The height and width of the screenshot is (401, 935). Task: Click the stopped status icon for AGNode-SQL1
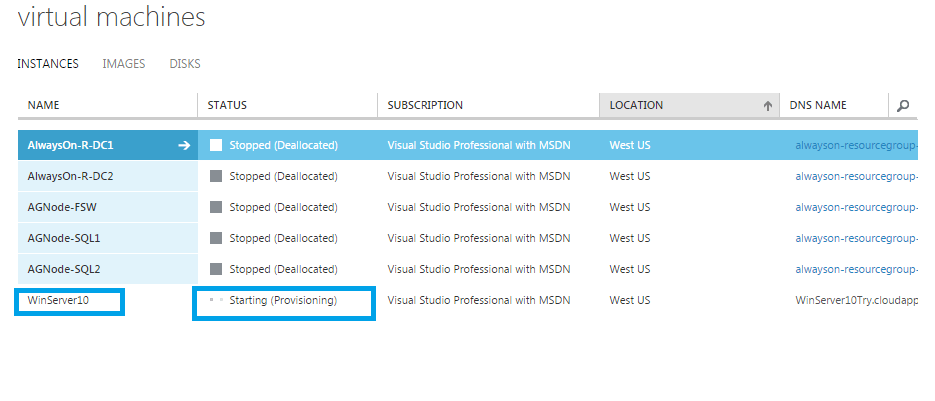pyautogui.click(x=215, y=238)
